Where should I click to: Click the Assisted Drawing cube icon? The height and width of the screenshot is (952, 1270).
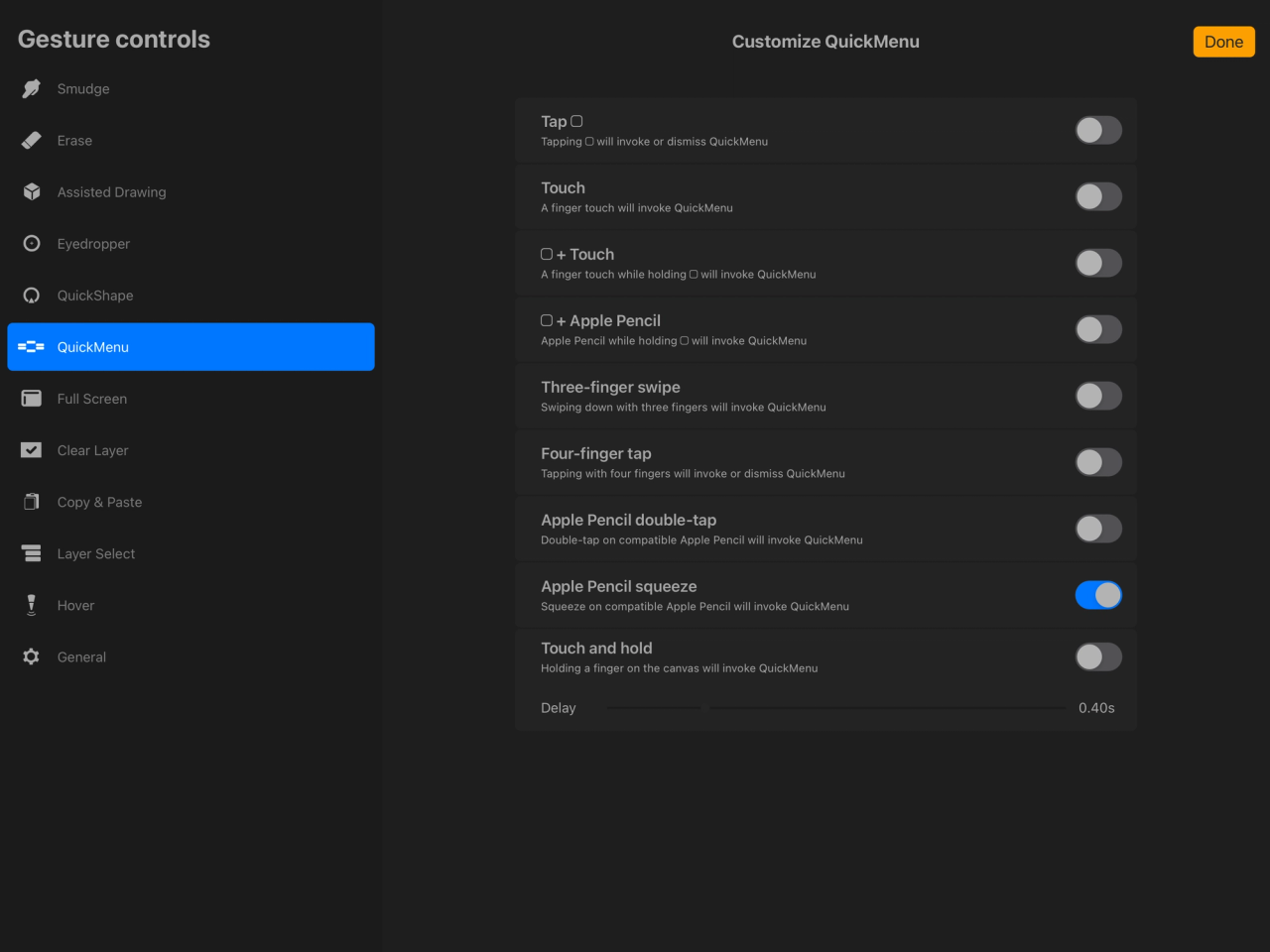tap(31, 191)
